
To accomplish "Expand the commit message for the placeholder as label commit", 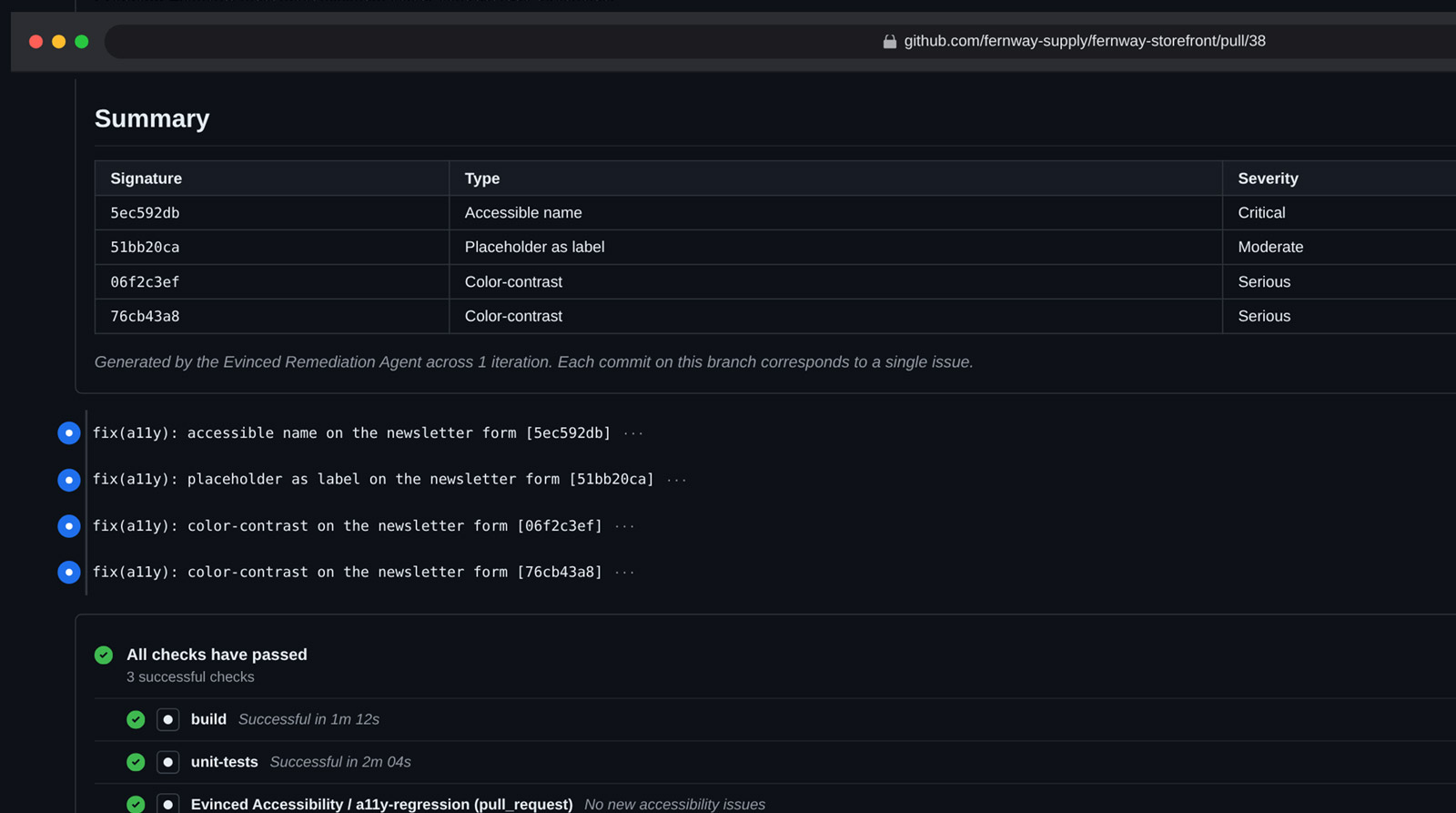I will point(677,480).
